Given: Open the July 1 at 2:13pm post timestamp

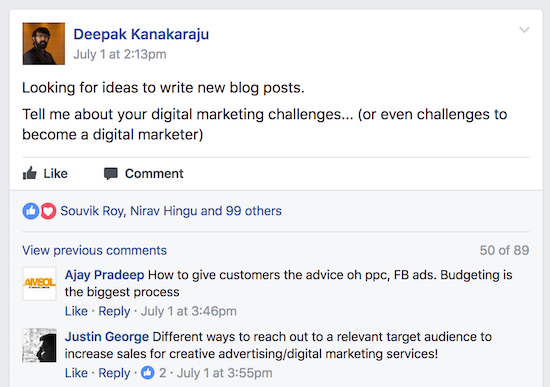Looking at the screenshot, I should point(120,54).
